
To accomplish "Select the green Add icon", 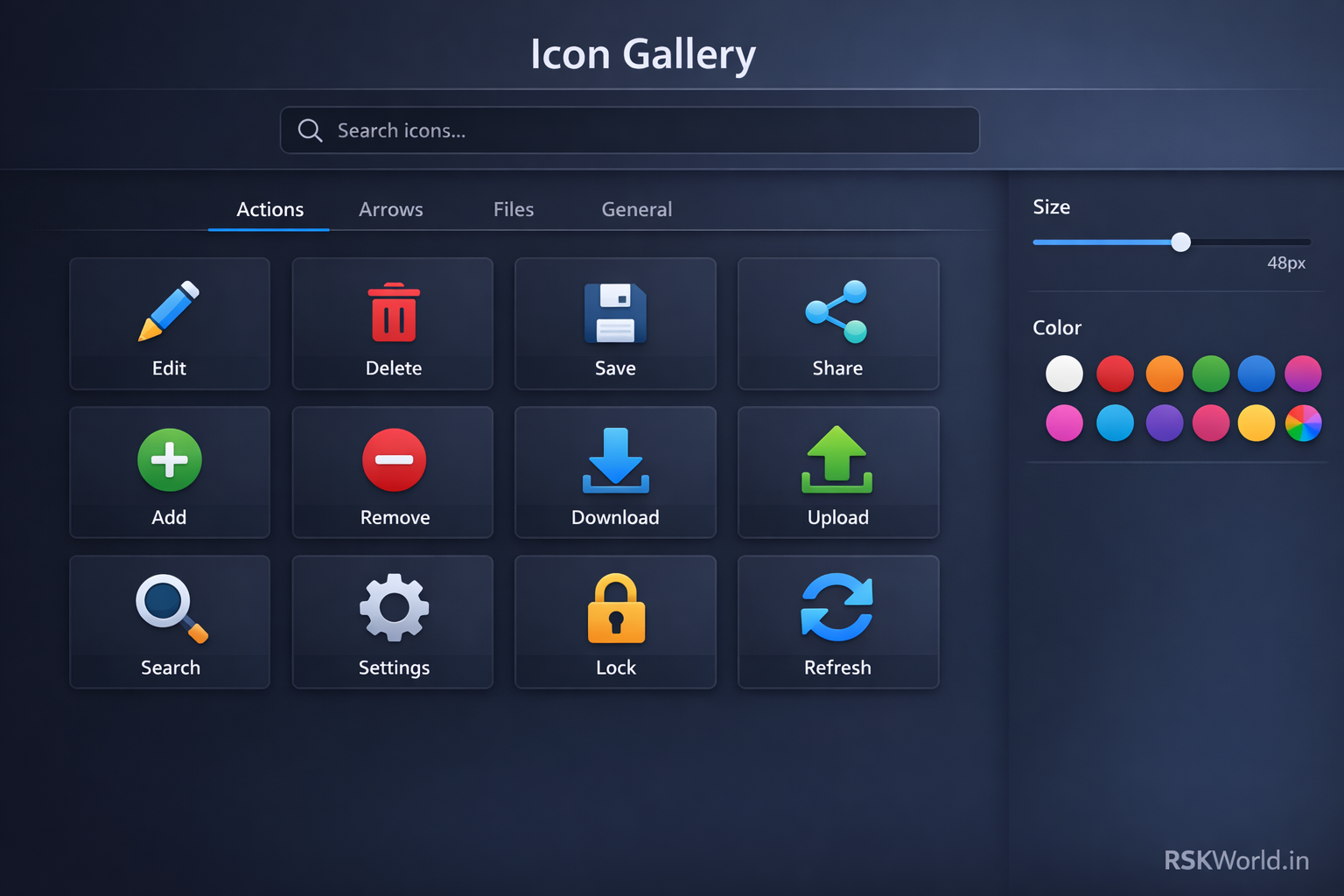I will pos(169,460).
